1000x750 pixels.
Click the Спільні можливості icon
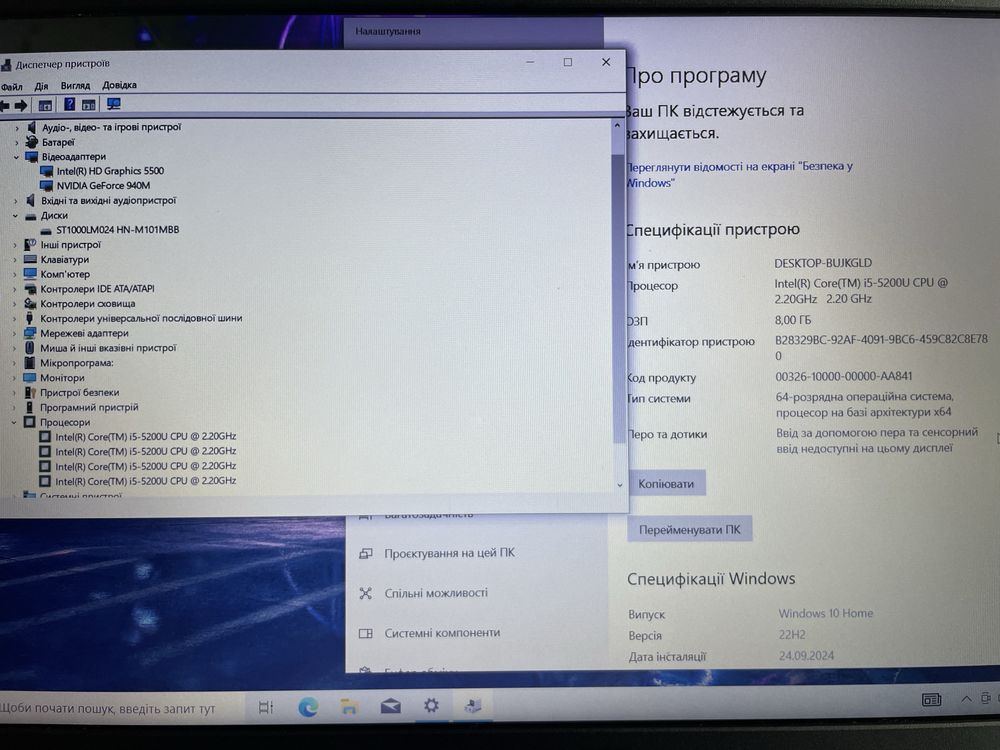pos(365,594)
